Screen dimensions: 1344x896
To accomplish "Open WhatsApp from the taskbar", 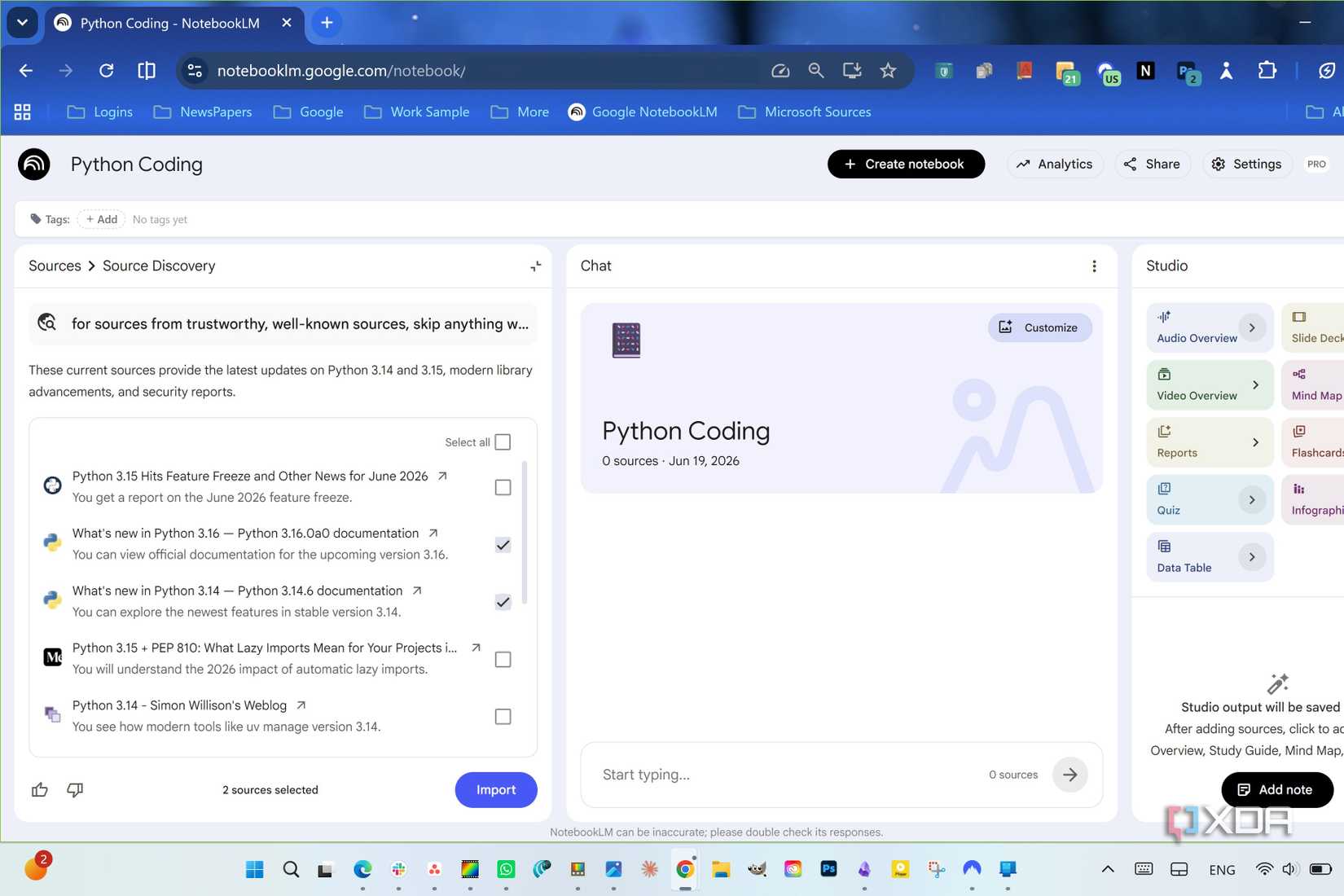I will 506,869.
